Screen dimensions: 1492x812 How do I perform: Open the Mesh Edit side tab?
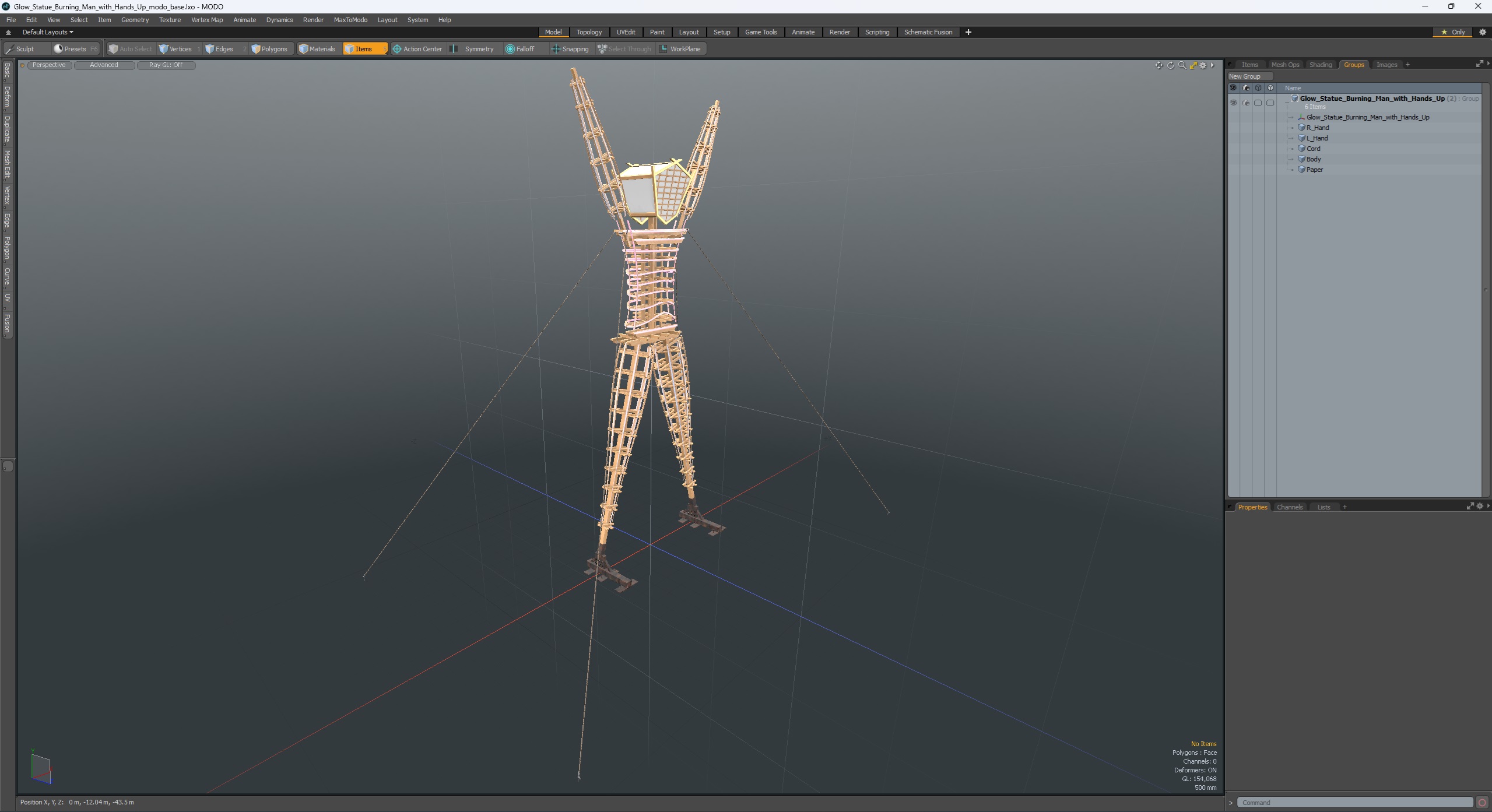7,165
